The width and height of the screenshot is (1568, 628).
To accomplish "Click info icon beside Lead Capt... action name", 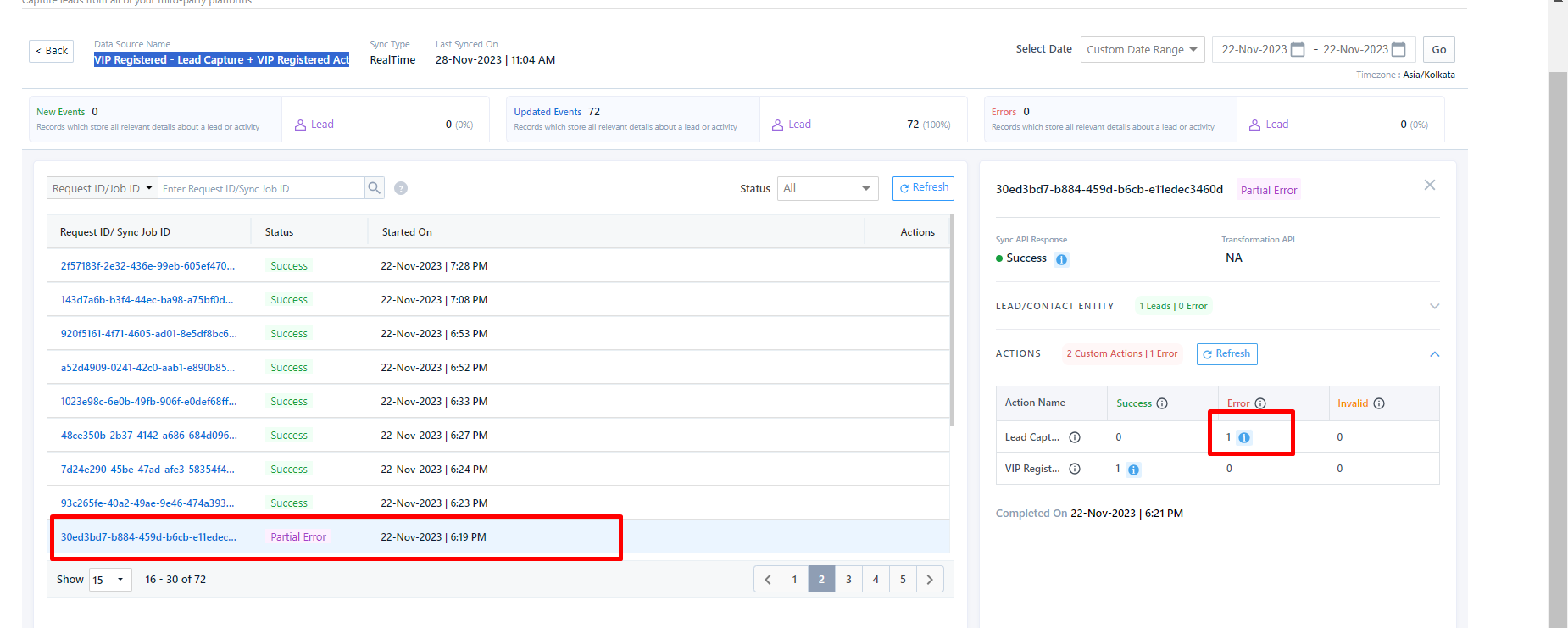I will tap(1075, 437).
